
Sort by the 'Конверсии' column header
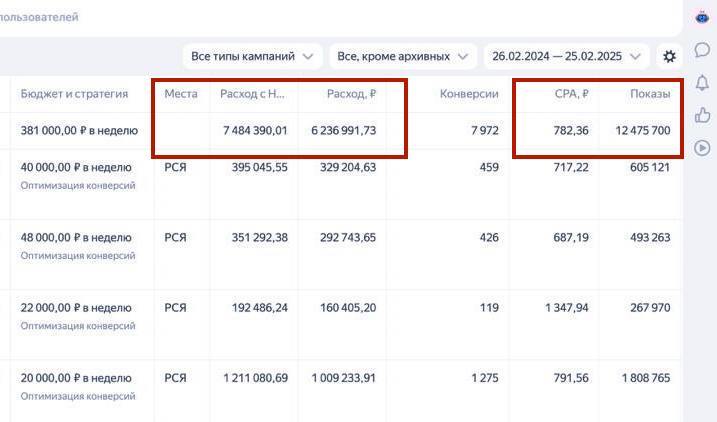point(469,94)
